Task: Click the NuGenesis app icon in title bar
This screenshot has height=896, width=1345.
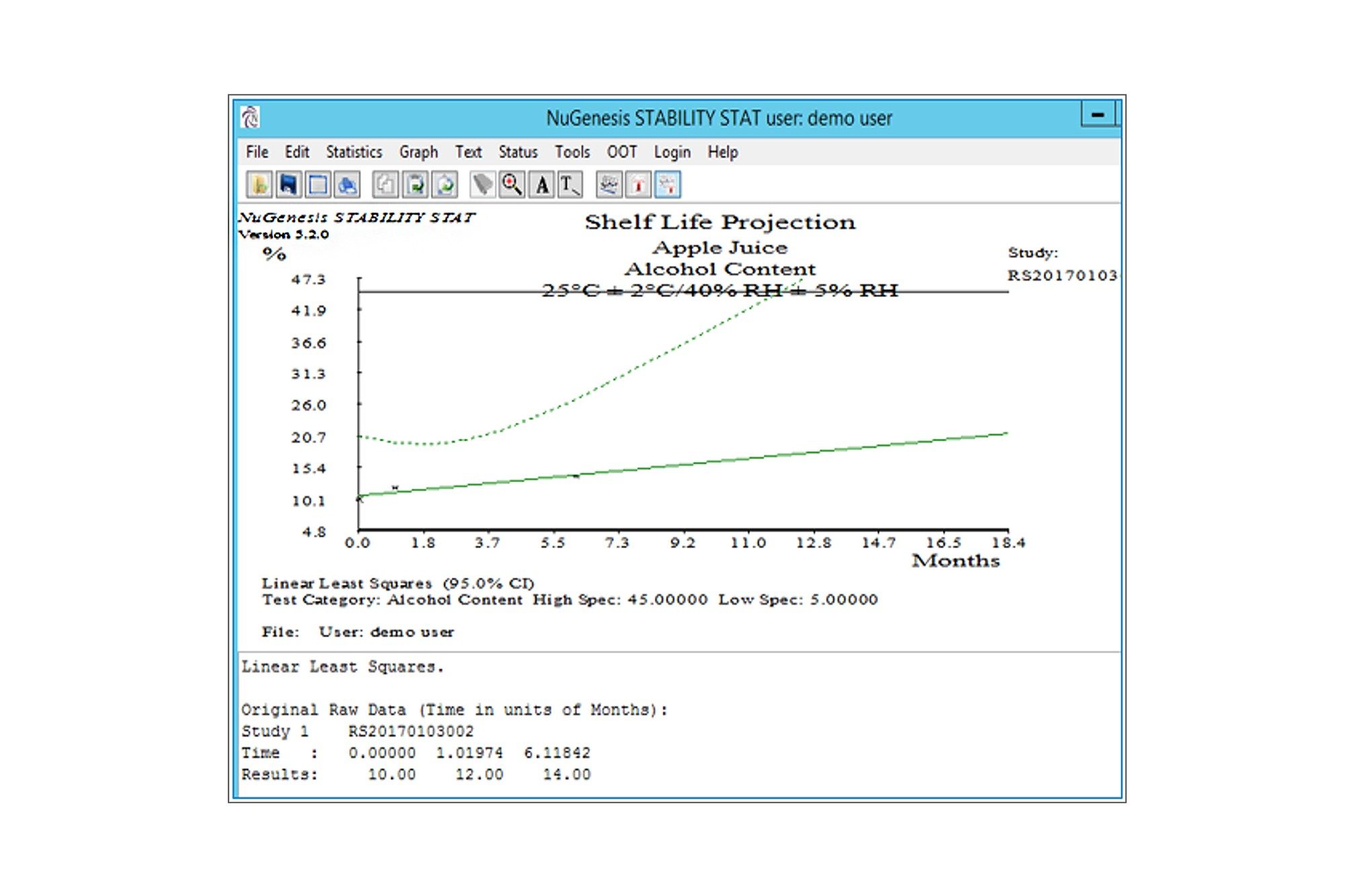Action: tap(250, 117)
